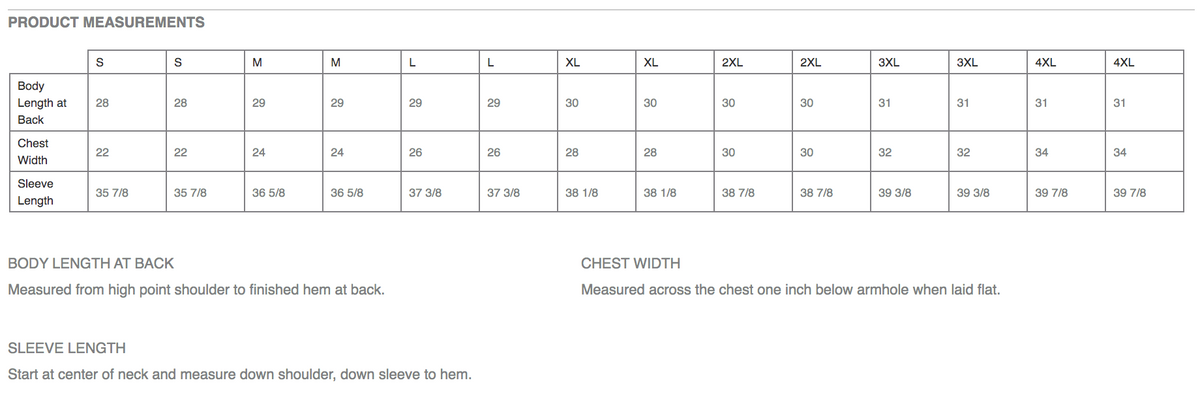Click the 'Start at center of neck' description
The height and width of the screenshot is (417, 1200).
point(240,375)
